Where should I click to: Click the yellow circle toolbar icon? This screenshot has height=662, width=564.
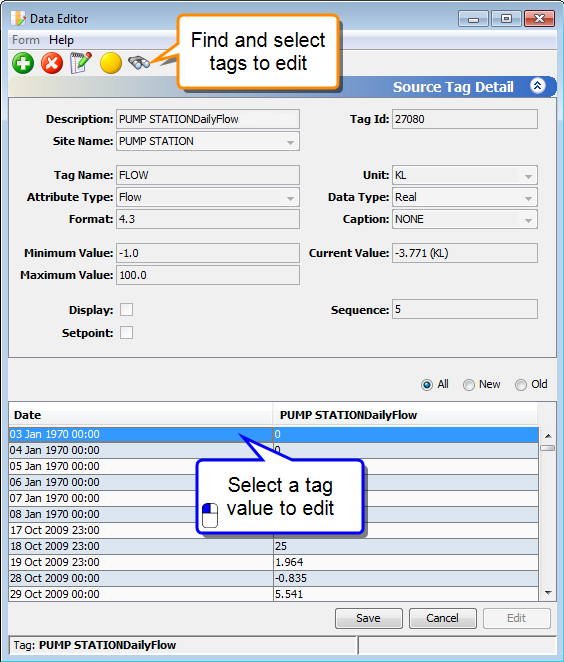pos(111,63)
